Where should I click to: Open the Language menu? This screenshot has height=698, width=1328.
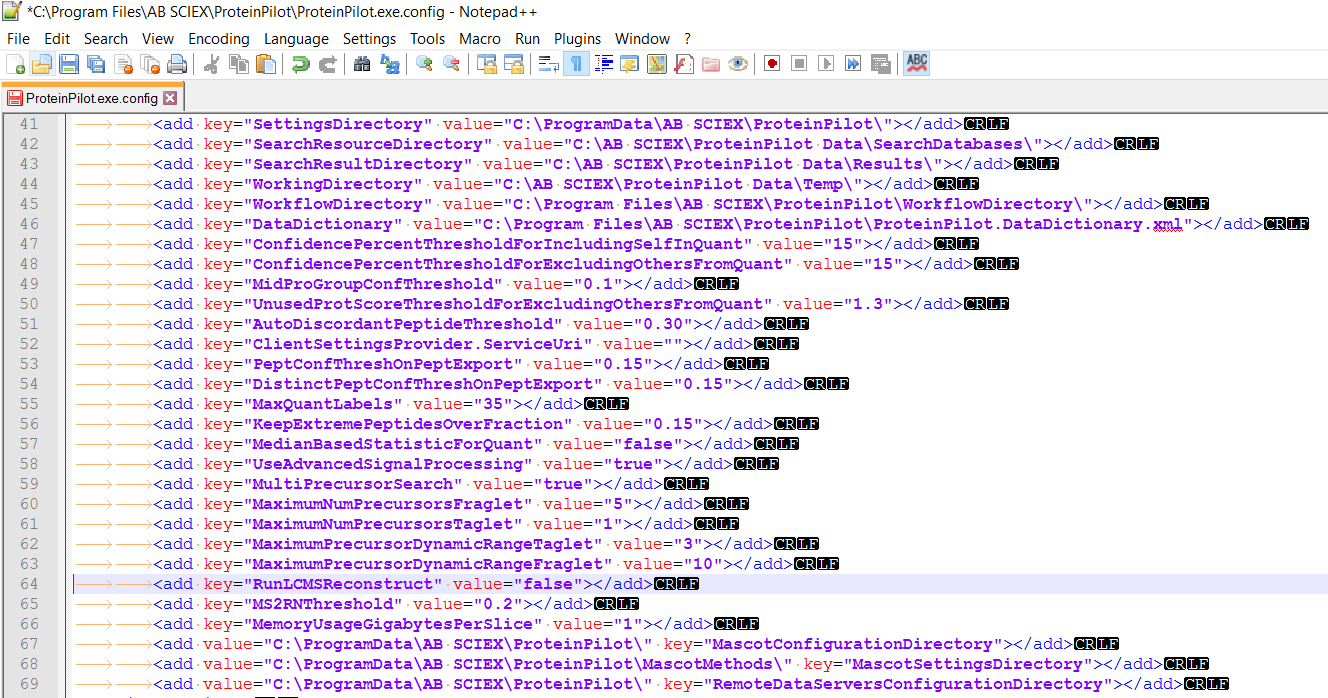[x=296, y=39]
